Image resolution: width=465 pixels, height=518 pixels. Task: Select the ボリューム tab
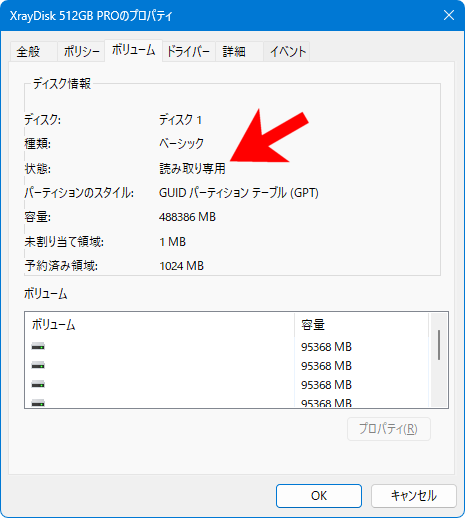(133, 50)
